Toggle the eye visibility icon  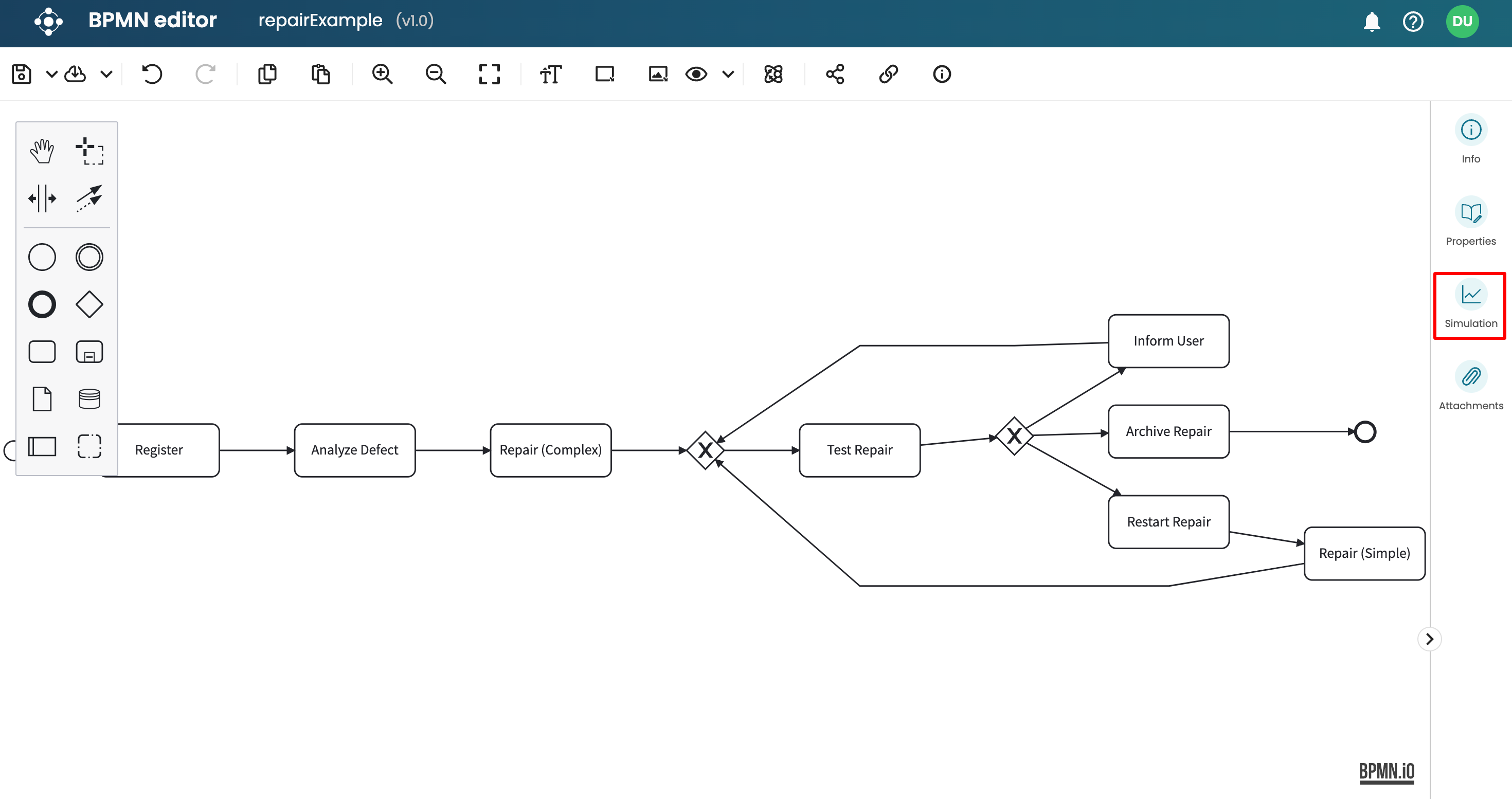pos(696,74)
